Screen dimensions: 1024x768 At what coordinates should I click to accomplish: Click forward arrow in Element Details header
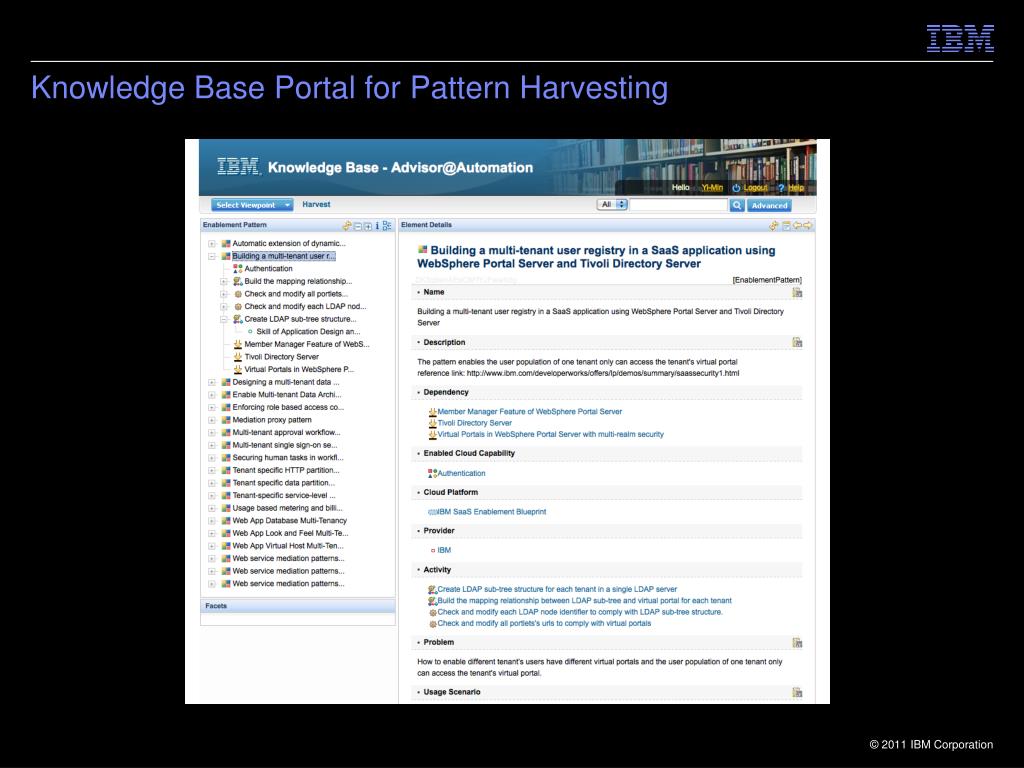click(808, 226)
